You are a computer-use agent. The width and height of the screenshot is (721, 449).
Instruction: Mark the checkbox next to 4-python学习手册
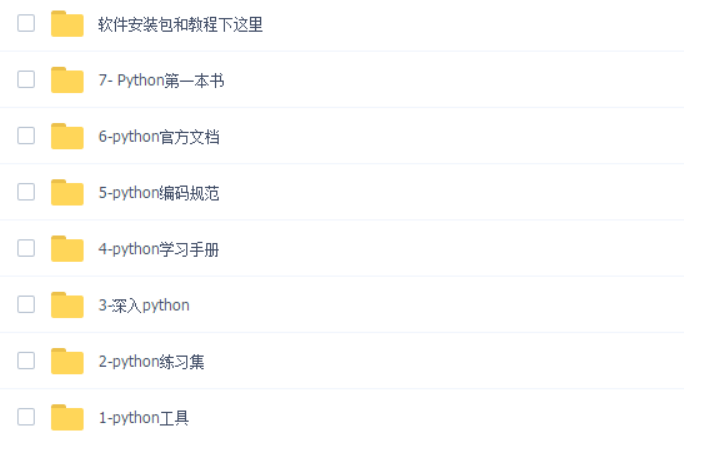[x=26, y=248]
